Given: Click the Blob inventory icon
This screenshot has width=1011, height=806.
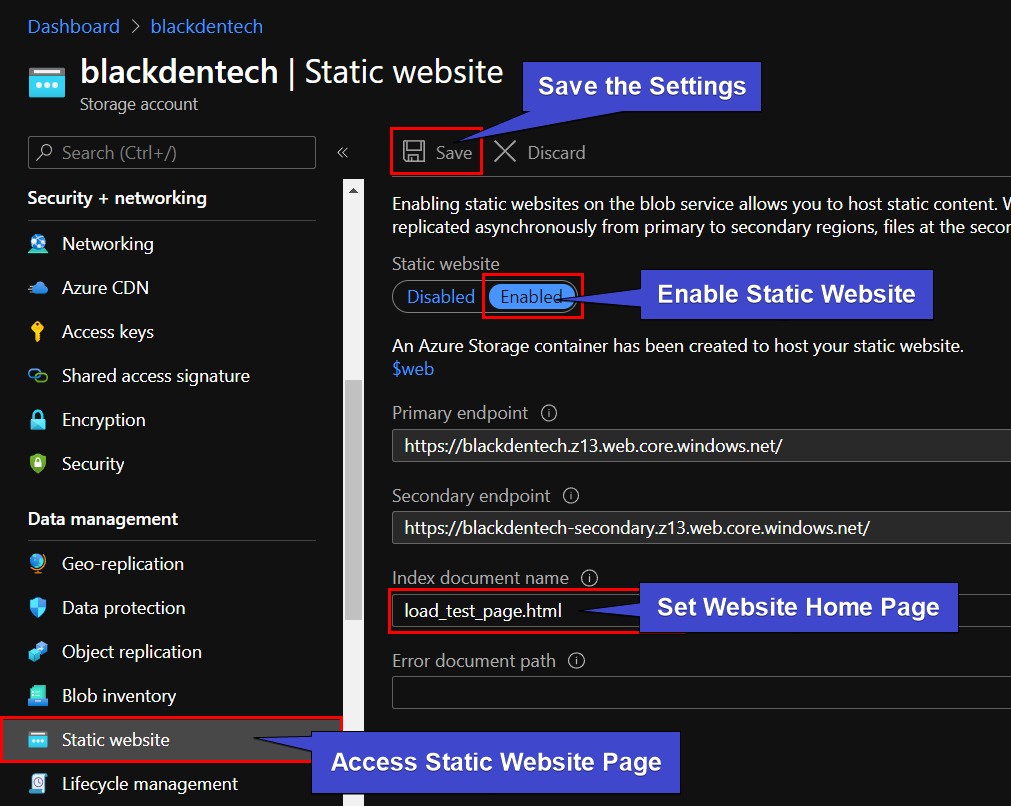Looking at the screenshot, I should point(38,696).
